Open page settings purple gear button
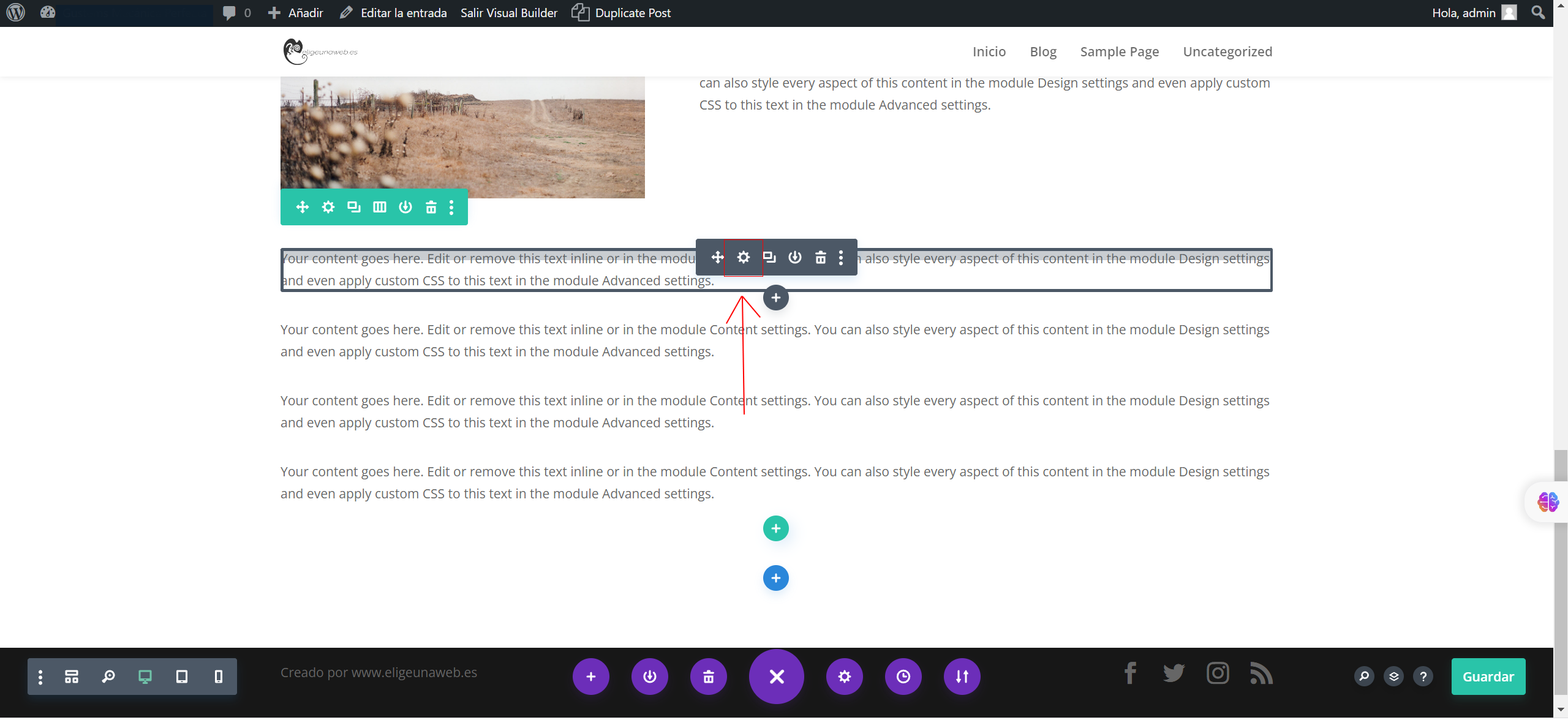The image size is (1568, 720). tap(844, 677)
